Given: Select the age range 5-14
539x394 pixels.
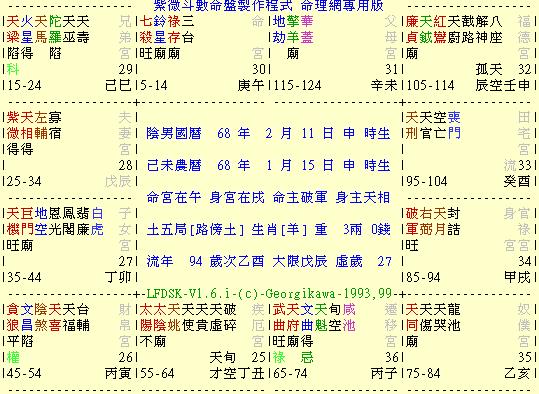Looking at the screenshot, I should [x=154, y=86].
